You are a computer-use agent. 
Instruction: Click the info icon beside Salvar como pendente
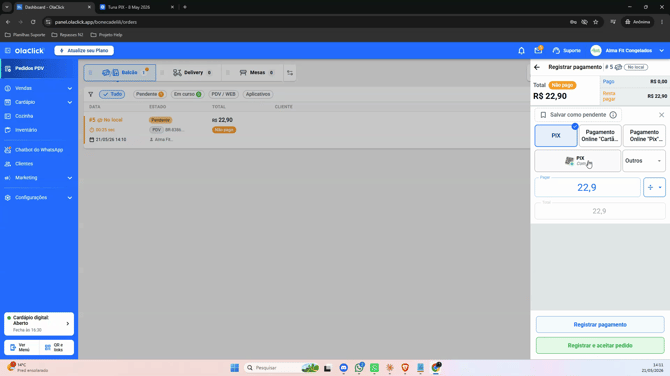pyautogui.click(x=613, y=115)
